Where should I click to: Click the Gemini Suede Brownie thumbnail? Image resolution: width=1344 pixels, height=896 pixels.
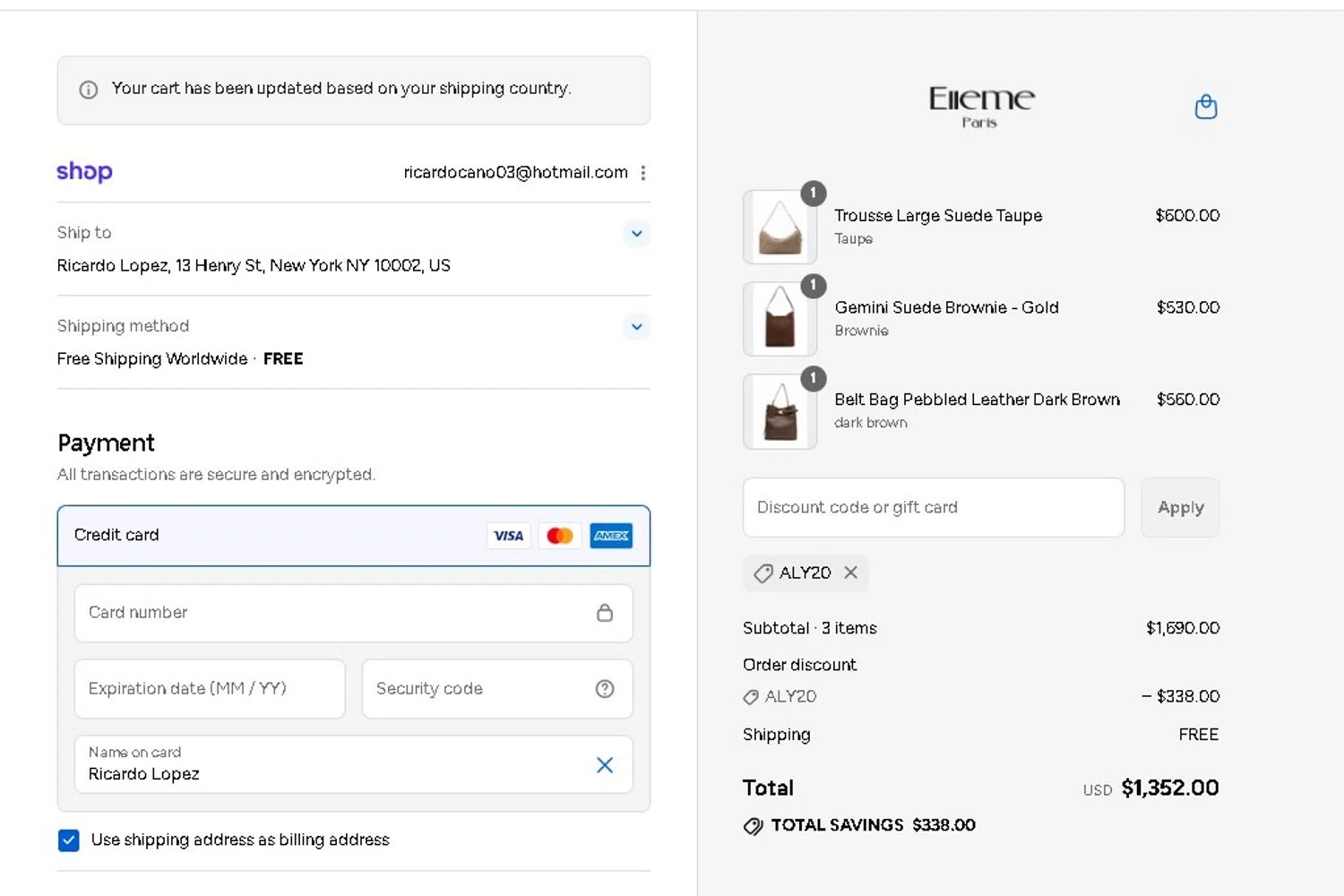click(780, 319)
